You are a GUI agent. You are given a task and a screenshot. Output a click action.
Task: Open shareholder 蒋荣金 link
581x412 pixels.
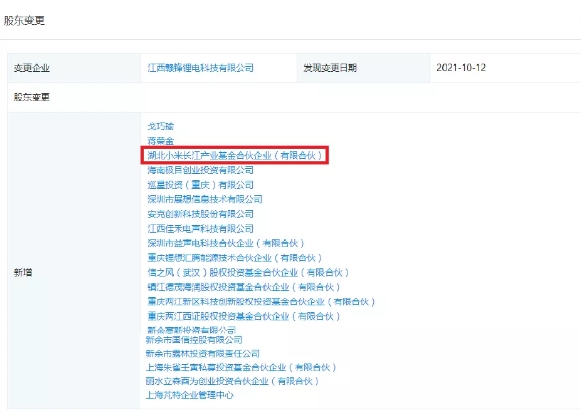[x=160, y=141]
